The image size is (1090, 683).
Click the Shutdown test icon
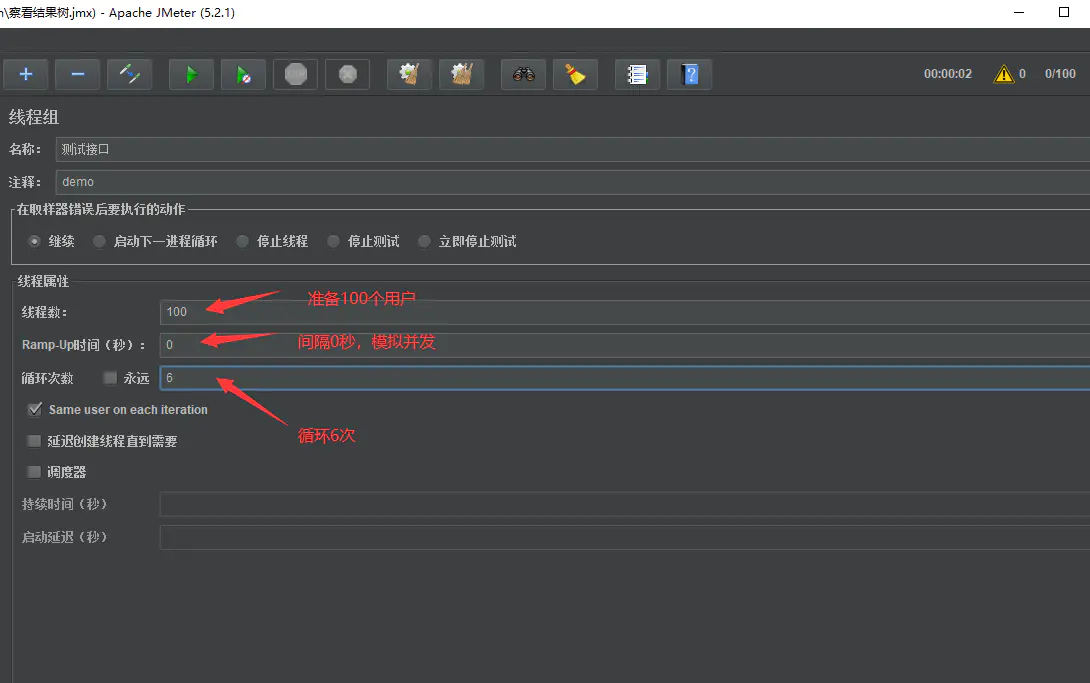348,74
